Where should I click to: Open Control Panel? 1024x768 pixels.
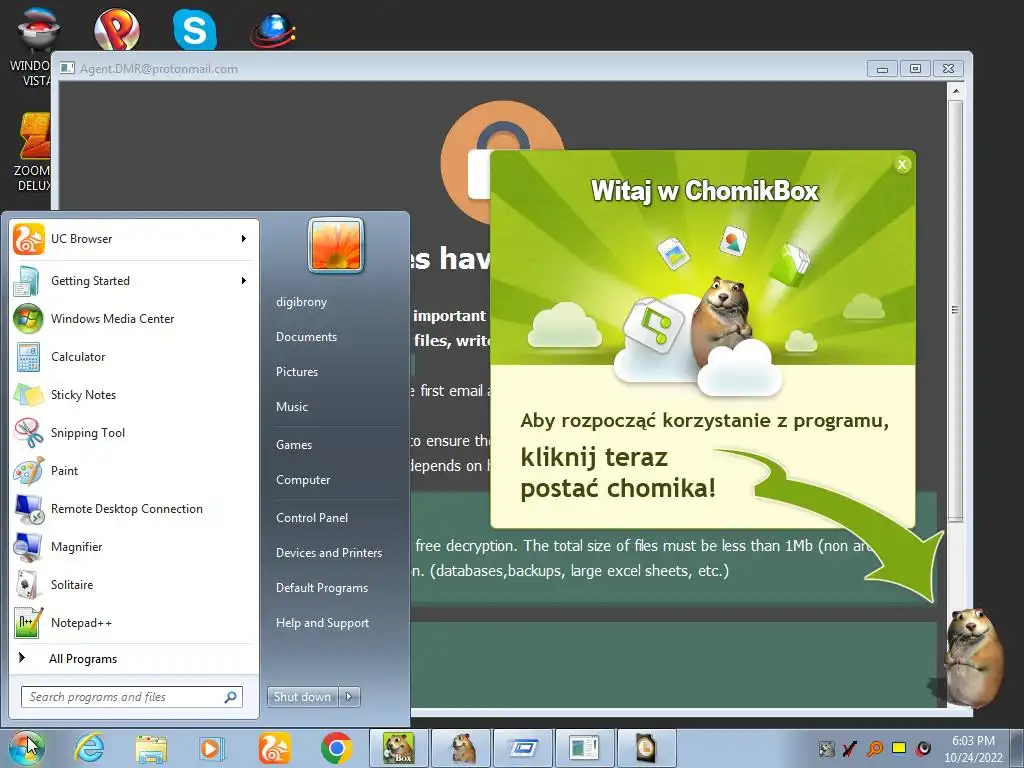(x=312, y=518)
